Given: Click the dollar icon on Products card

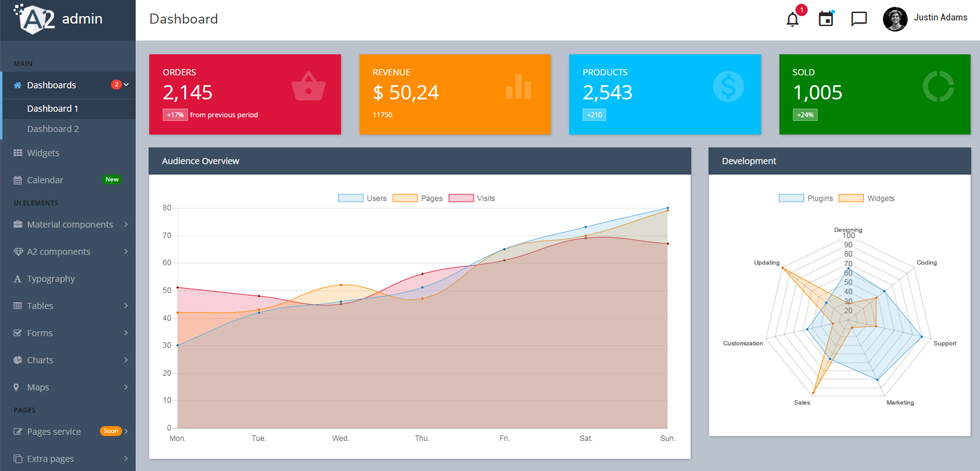Looking at the screenshot, I should pyautogui.click(x=728, y=87).
